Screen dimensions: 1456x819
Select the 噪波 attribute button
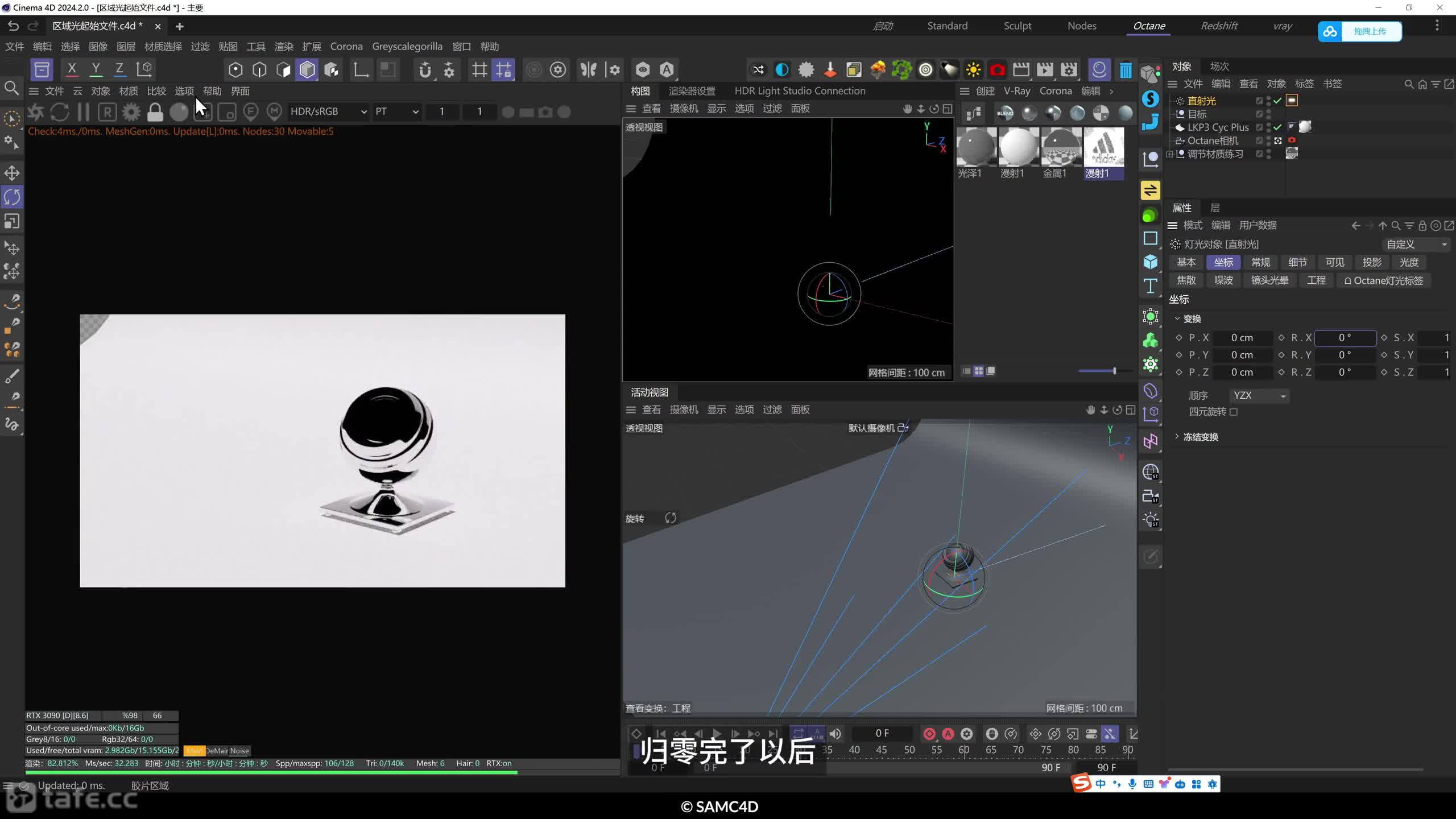[x=1223, y=280]
